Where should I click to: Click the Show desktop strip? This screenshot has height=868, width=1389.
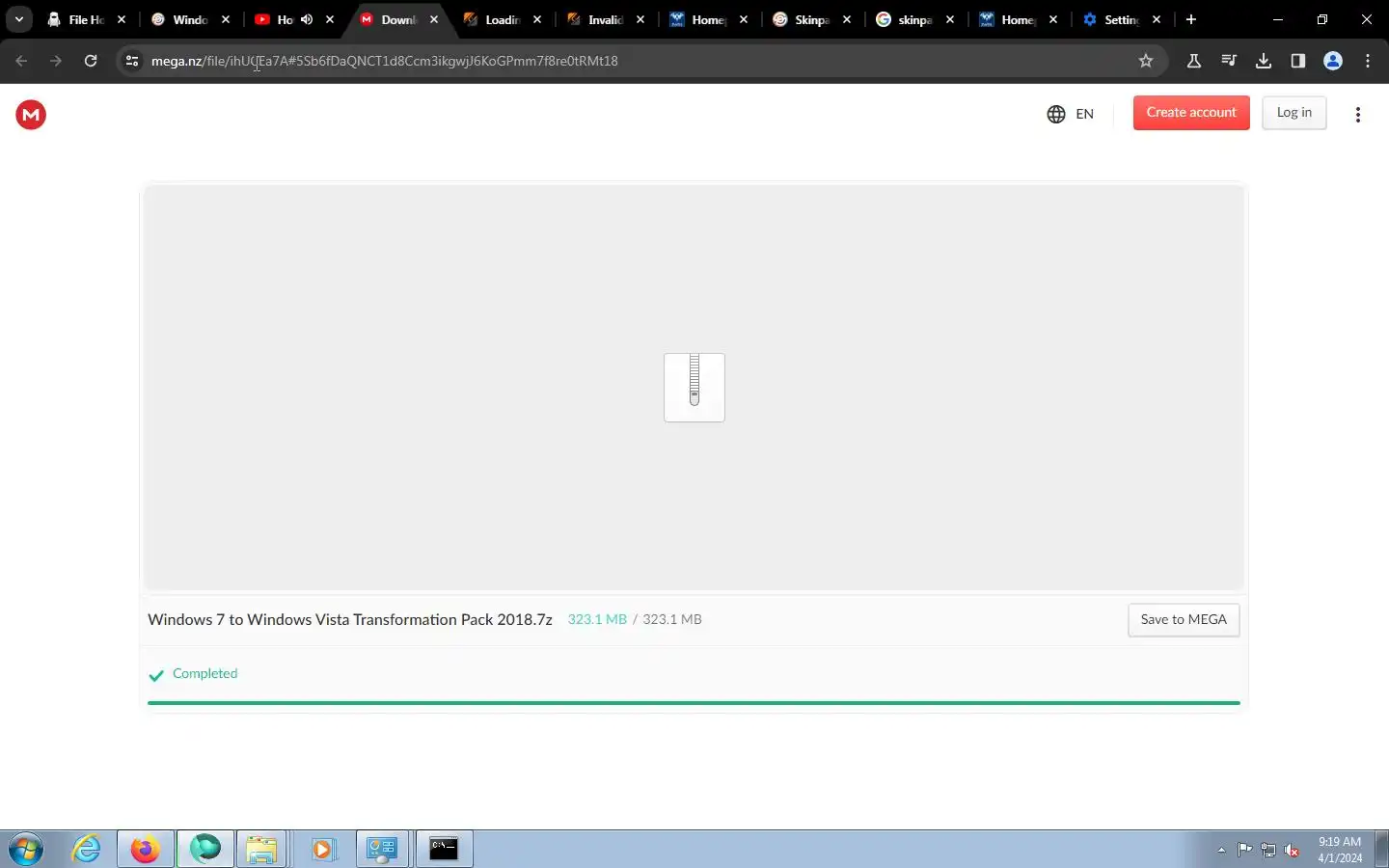tap(1381, 849)
